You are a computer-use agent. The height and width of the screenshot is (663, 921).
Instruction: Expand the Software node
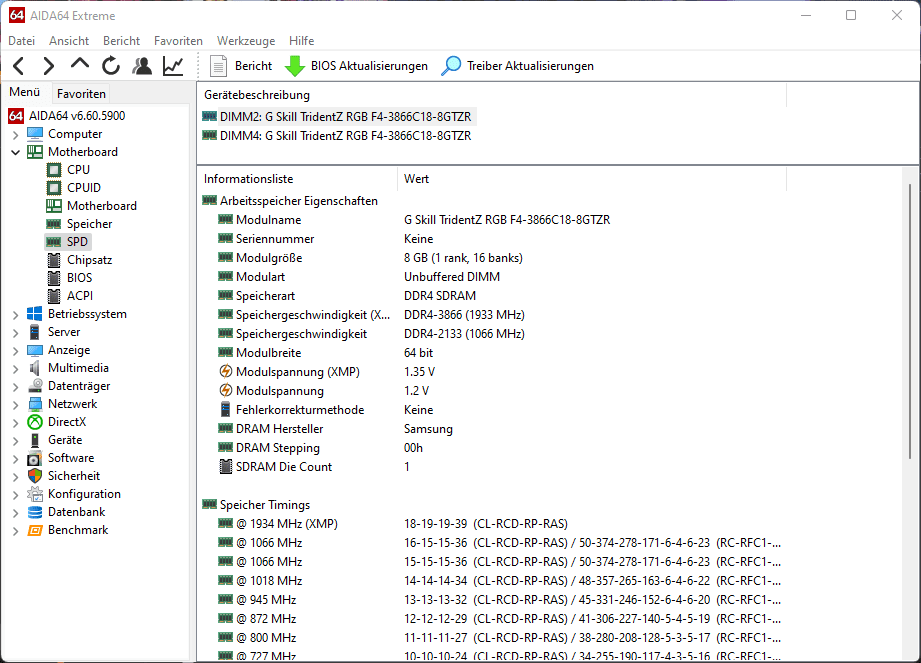(x=16, y=459)
